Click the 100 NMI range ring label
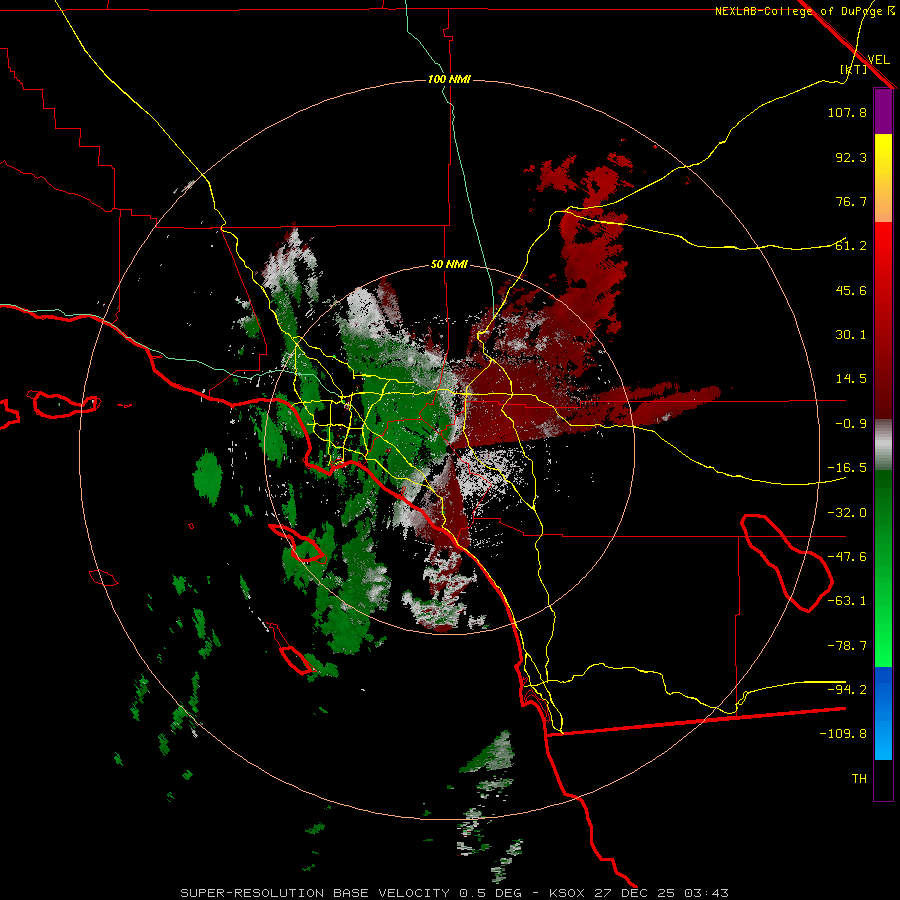The height and width of the screenshot is (900, 900). tap(449, 79)
